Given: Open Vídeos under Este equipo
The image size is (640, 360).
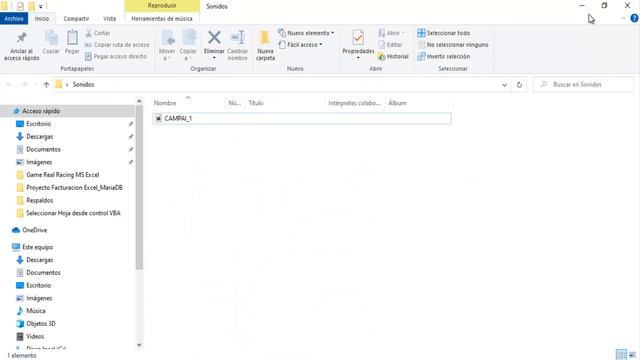Looking at the screenshot, I should pos(35,336).
